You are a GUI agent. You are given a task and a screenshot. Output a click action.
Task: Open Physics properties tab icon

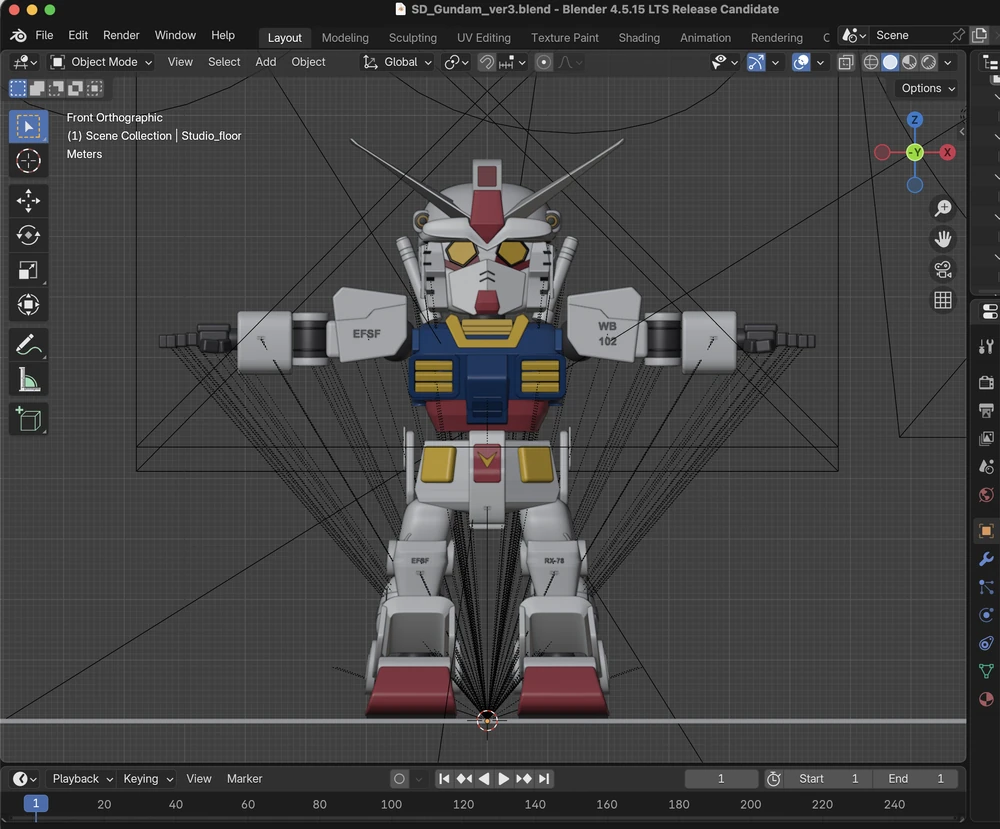[x=986, y=615]
